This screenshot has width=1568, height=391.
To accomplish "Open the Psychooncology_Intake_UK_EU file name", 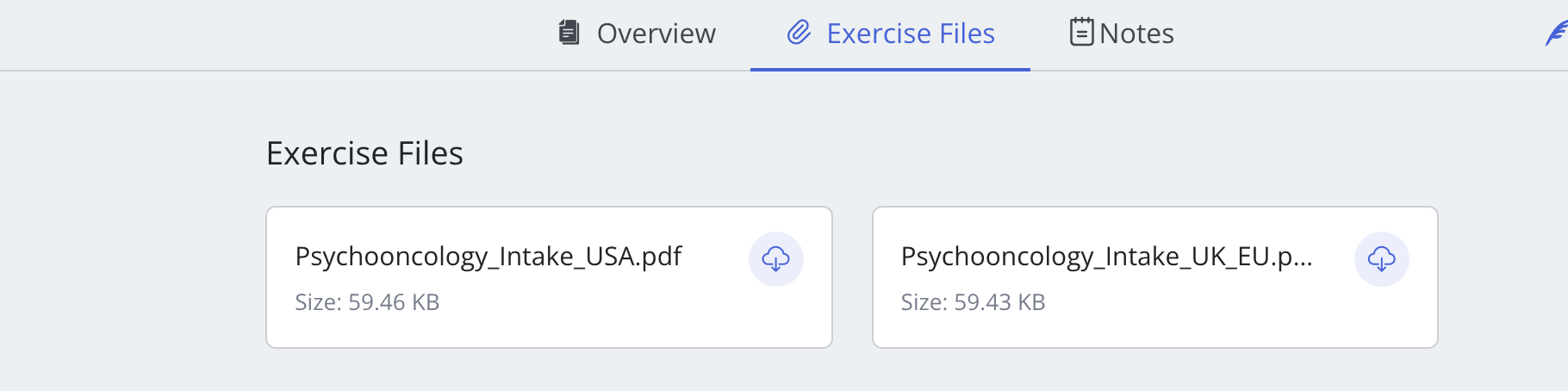I will pyautogui.click(x=1105, y=257).
